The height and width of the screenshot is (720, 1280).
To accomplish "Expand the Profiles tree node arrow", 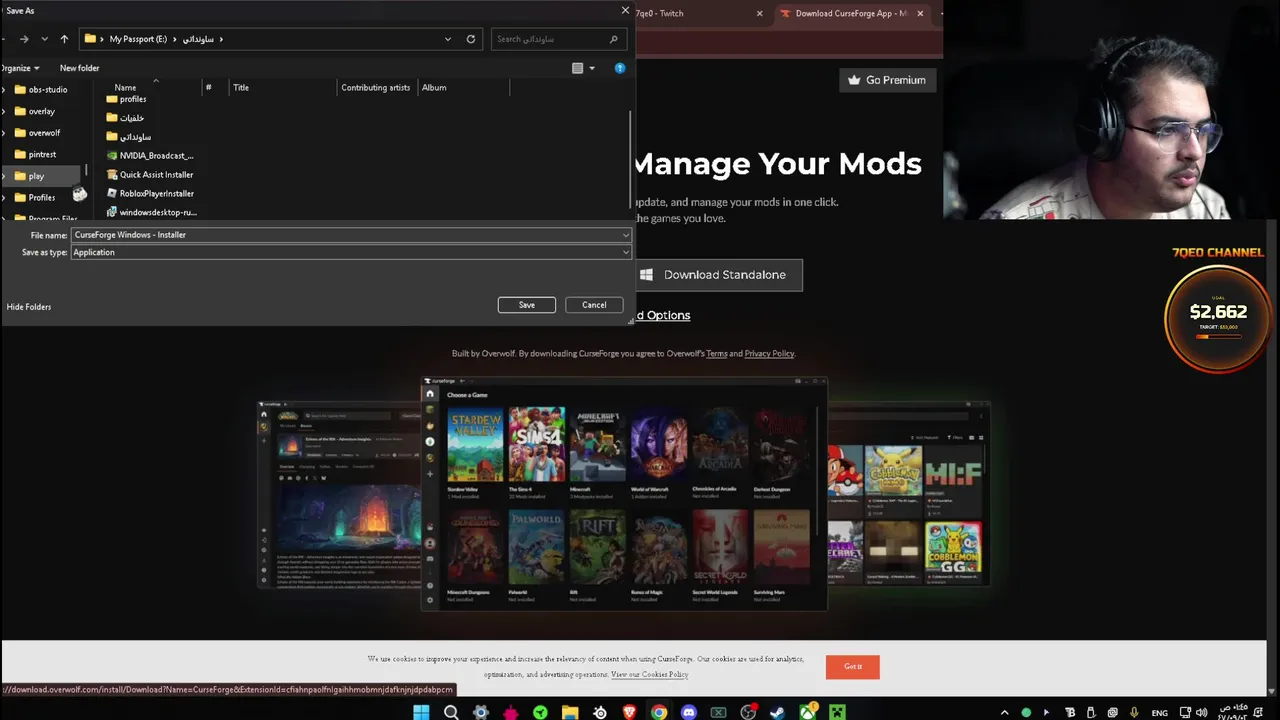I will tap(5, 197).
